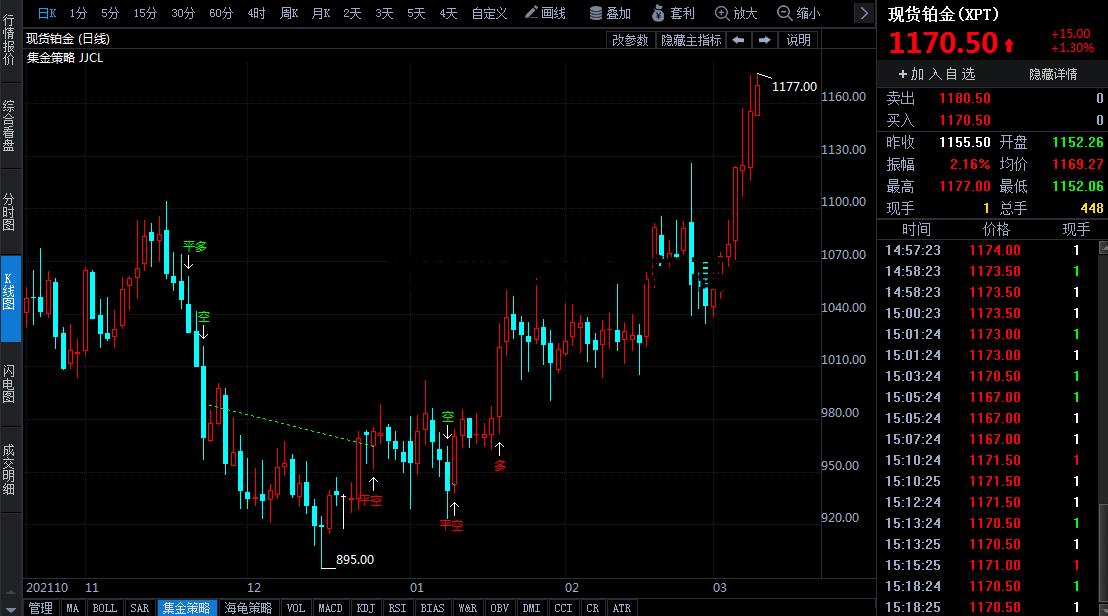Zoom in with the 放大 magnifier
This screenshot has height=616, width=1108.
coord(736,13)
